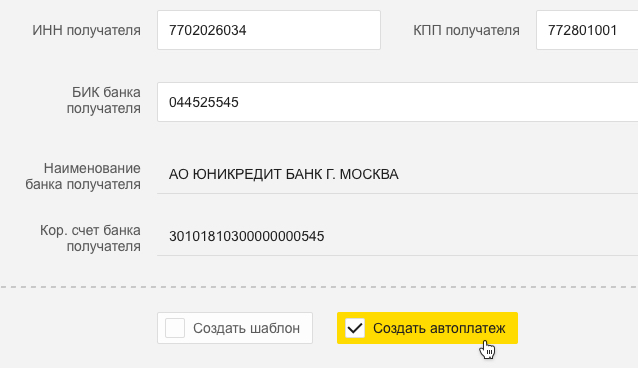638x368 pixels.
Task: Place cursor in the value 044525545
Action: point(204,102)
